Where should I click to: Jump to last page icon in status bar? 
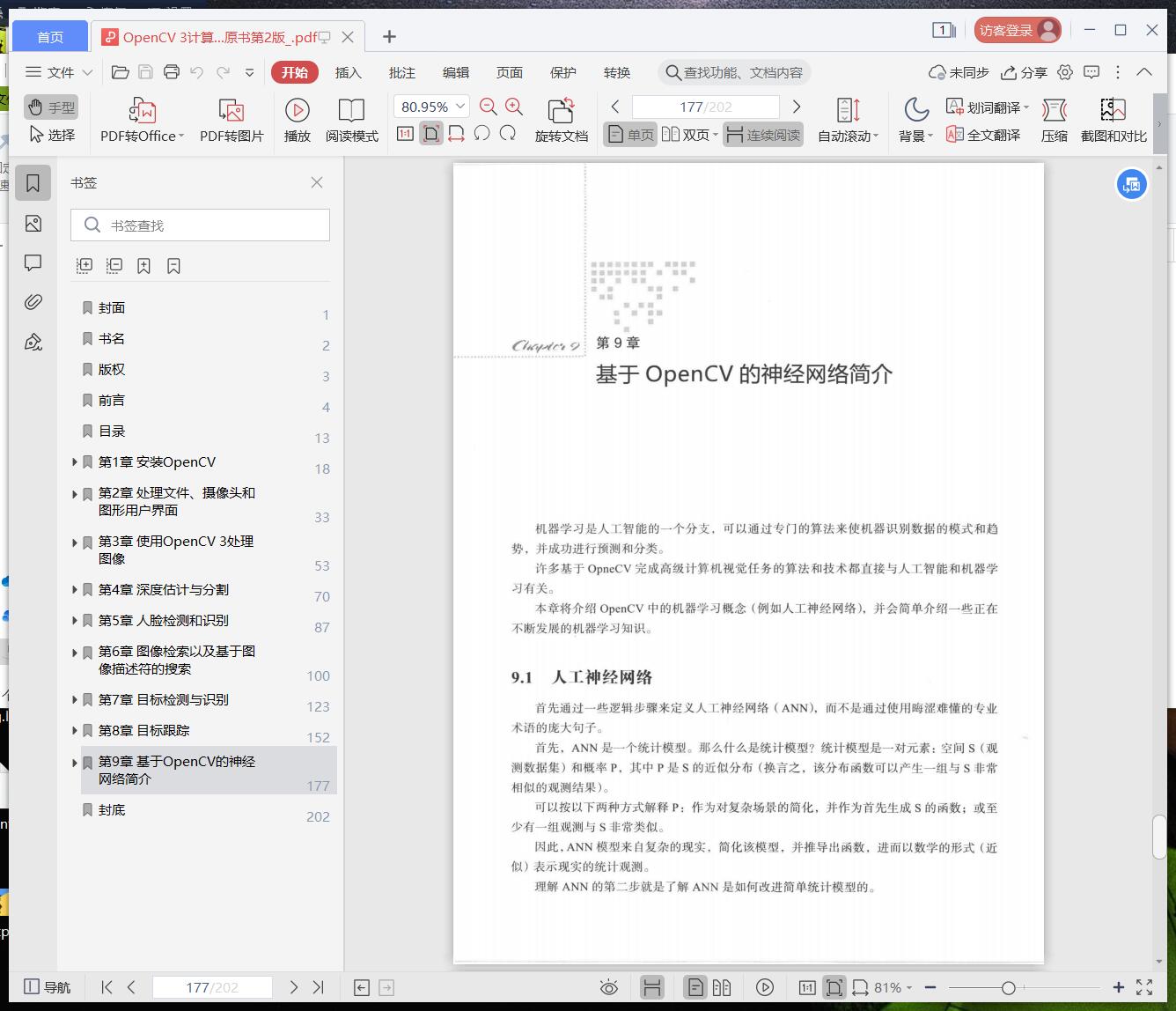[319, 987]
